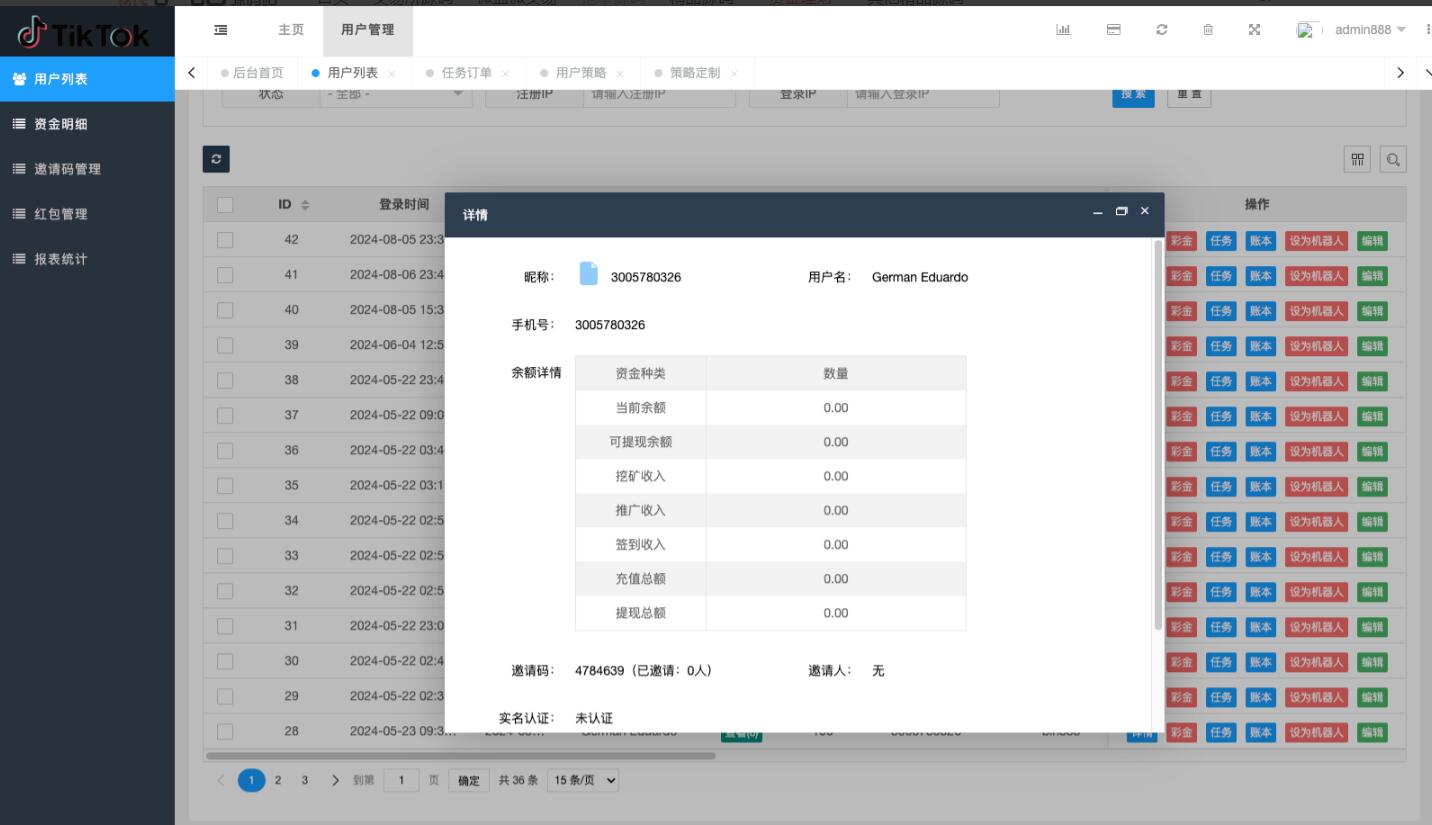
Task: Change the 15条/页 page size dropdown
Action: click(x=583, y=781)
